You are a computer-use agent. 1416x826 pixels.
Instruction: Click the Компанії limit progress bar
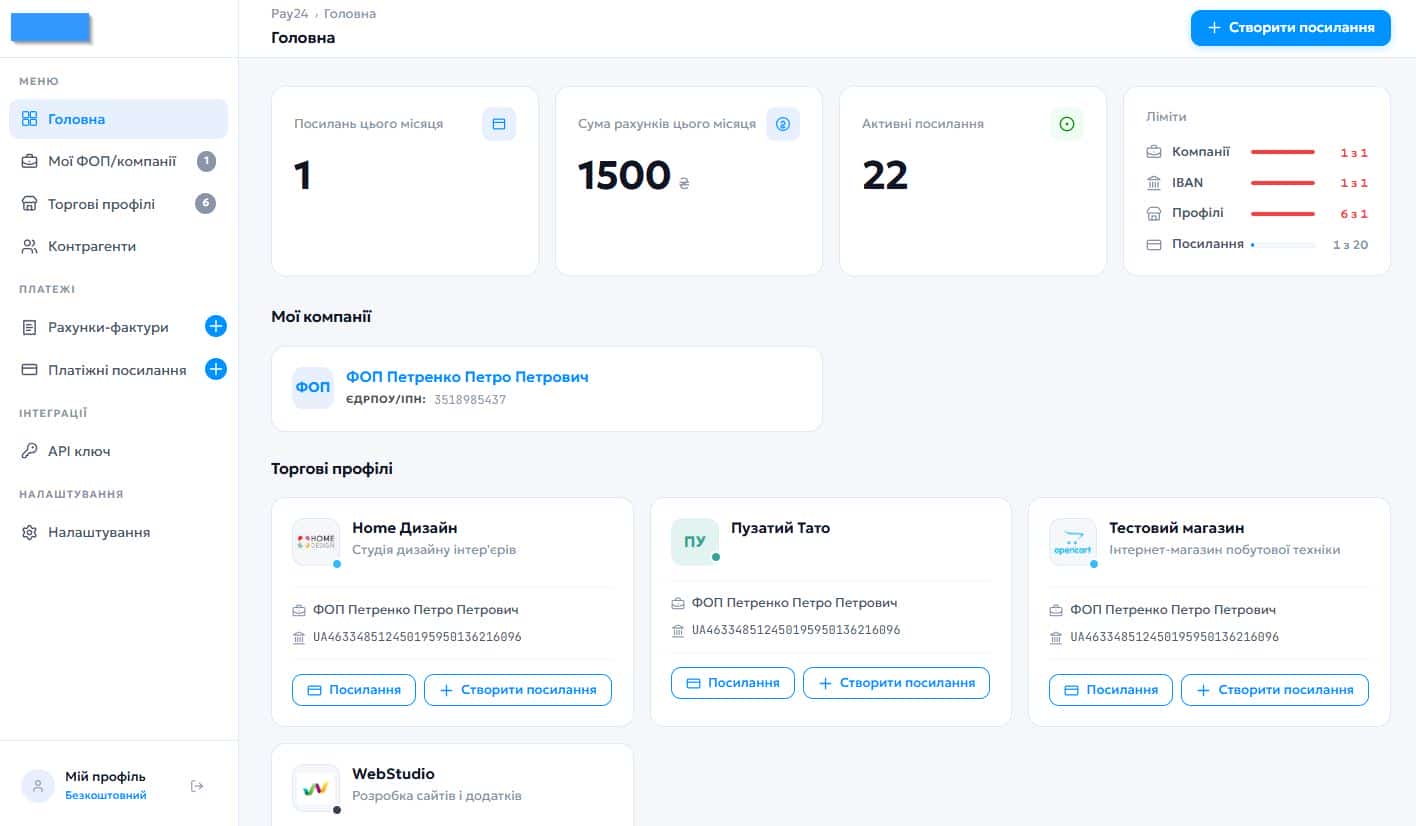click(1283, 152)
